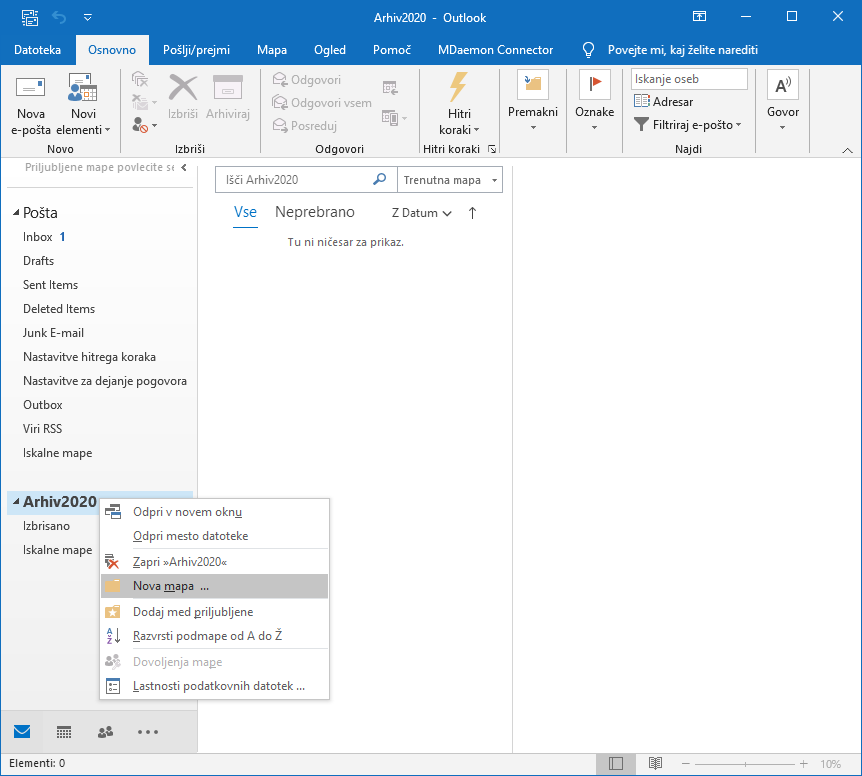Image resolution: width=862 pixels, height=776 pixels.
Task: Open the Hitri koraki lightning gallery
Action: [459, 104]
